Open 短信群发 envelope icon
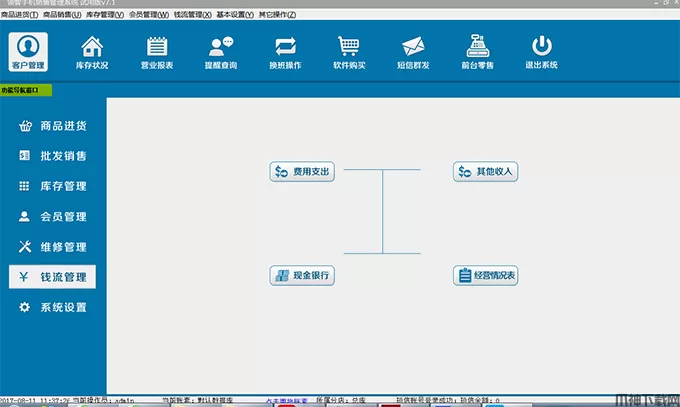Viewport: 680px width, 407px height. (x=413, y=53)
